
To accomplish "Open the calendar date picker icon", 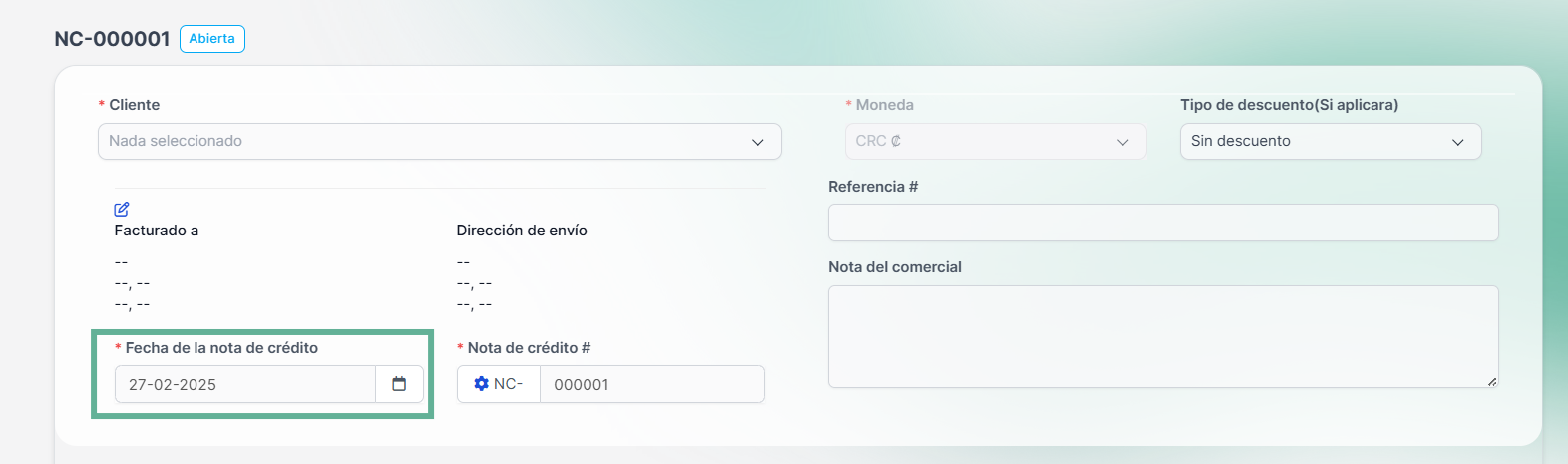I will (399, 384).
